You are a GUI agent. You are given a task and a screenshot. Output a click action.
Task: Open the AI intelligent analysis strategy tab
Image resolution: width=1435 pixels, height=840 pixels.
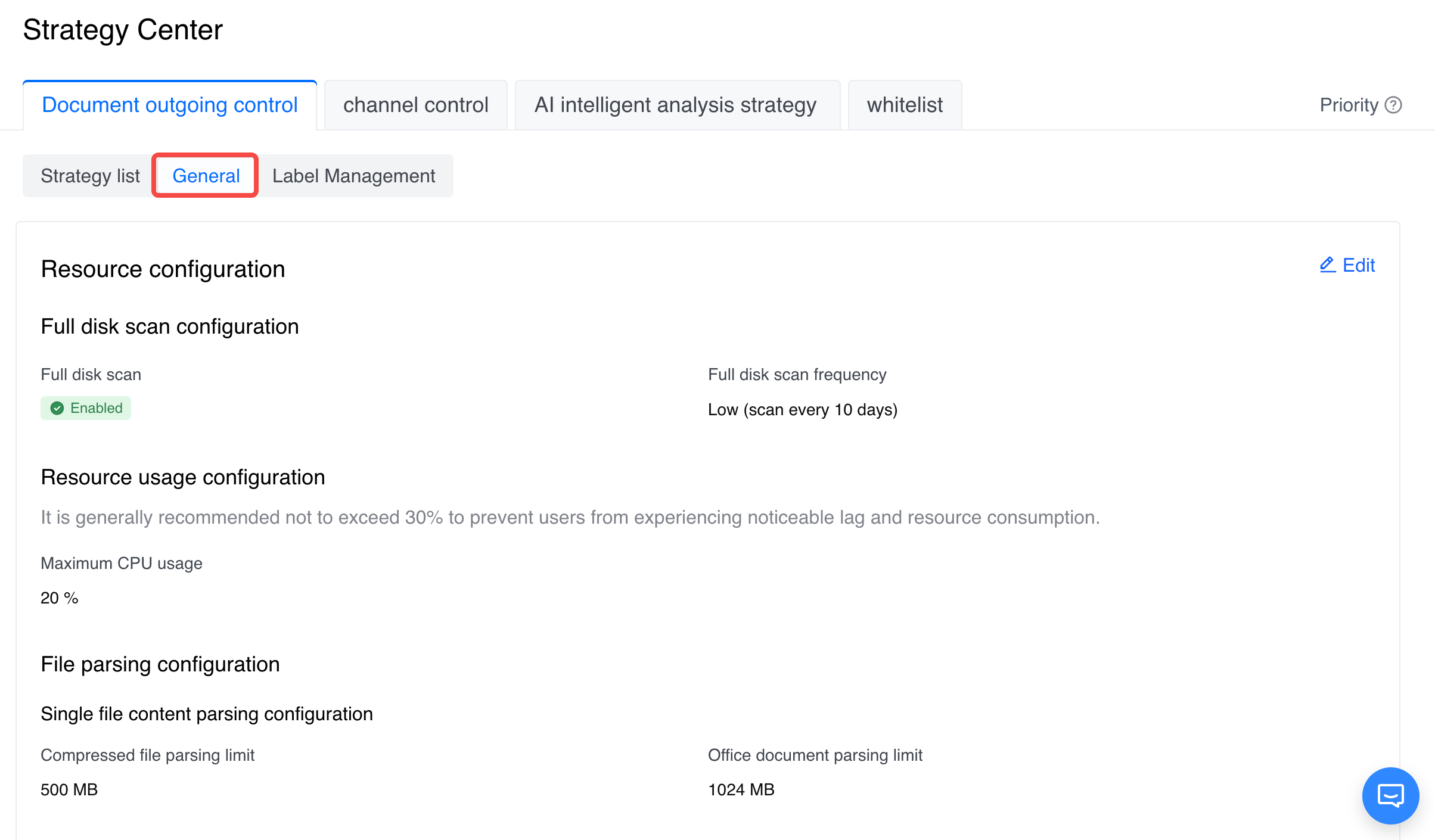pos(675,105)
